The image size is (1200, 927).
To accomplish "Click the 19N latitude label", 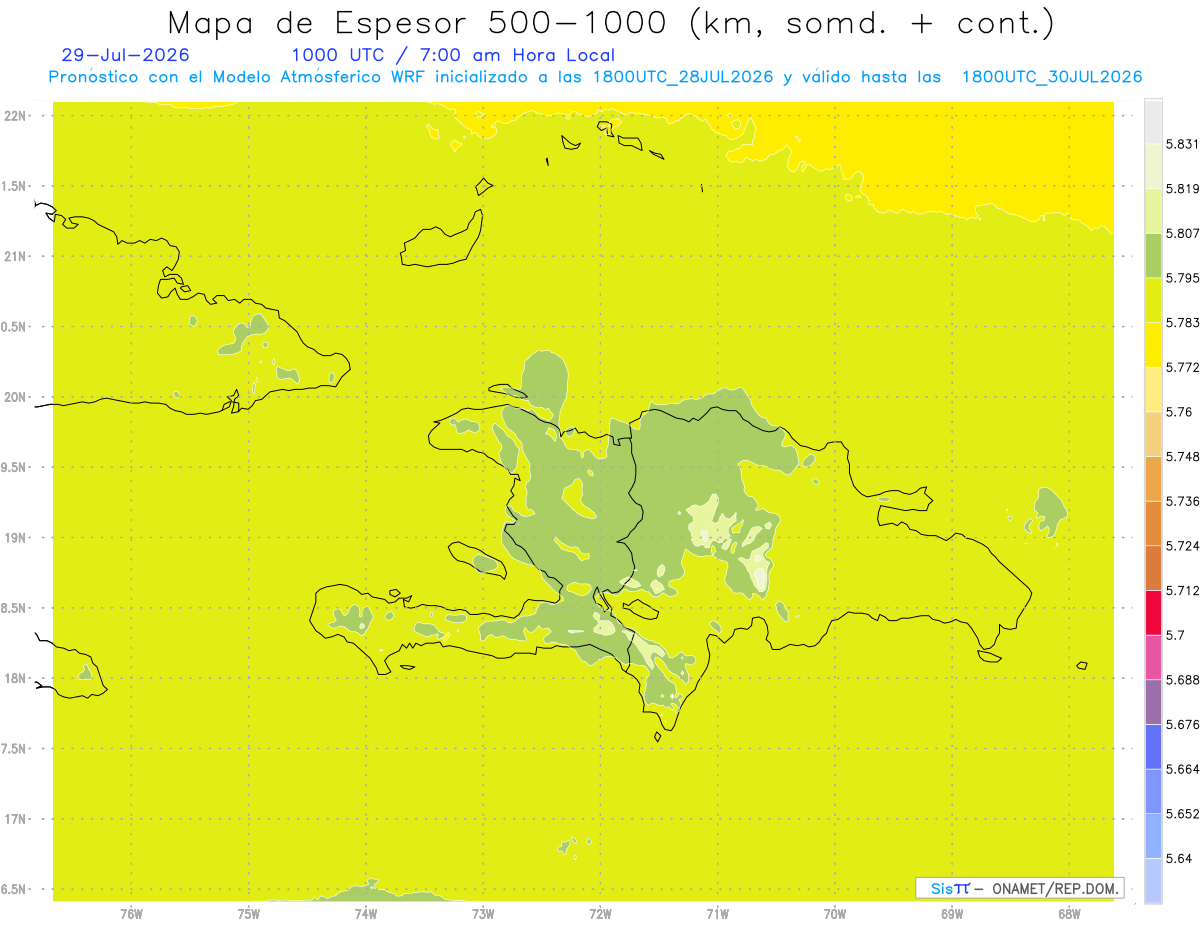I will [x=16, y=538].
